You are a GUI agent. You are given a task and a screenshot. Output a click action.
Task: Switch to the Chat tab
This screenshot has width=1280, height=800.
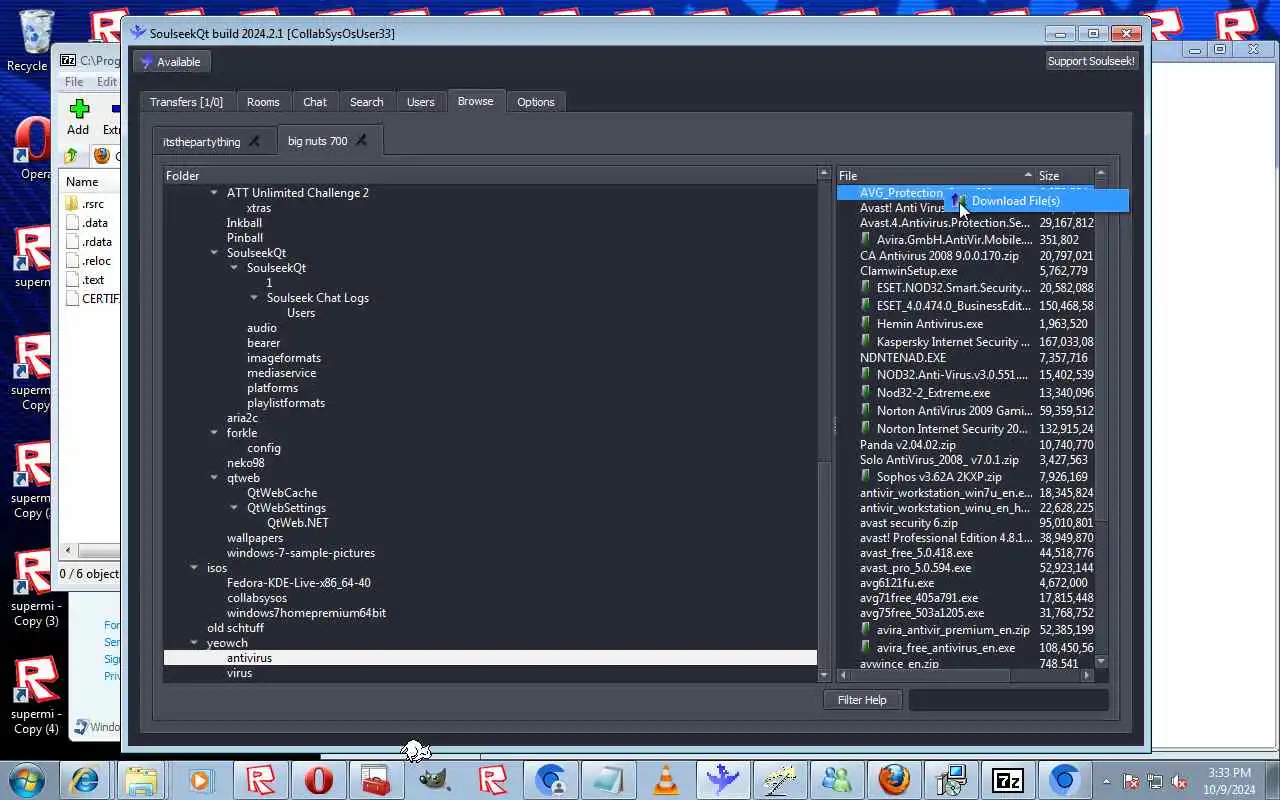[315, 102]
